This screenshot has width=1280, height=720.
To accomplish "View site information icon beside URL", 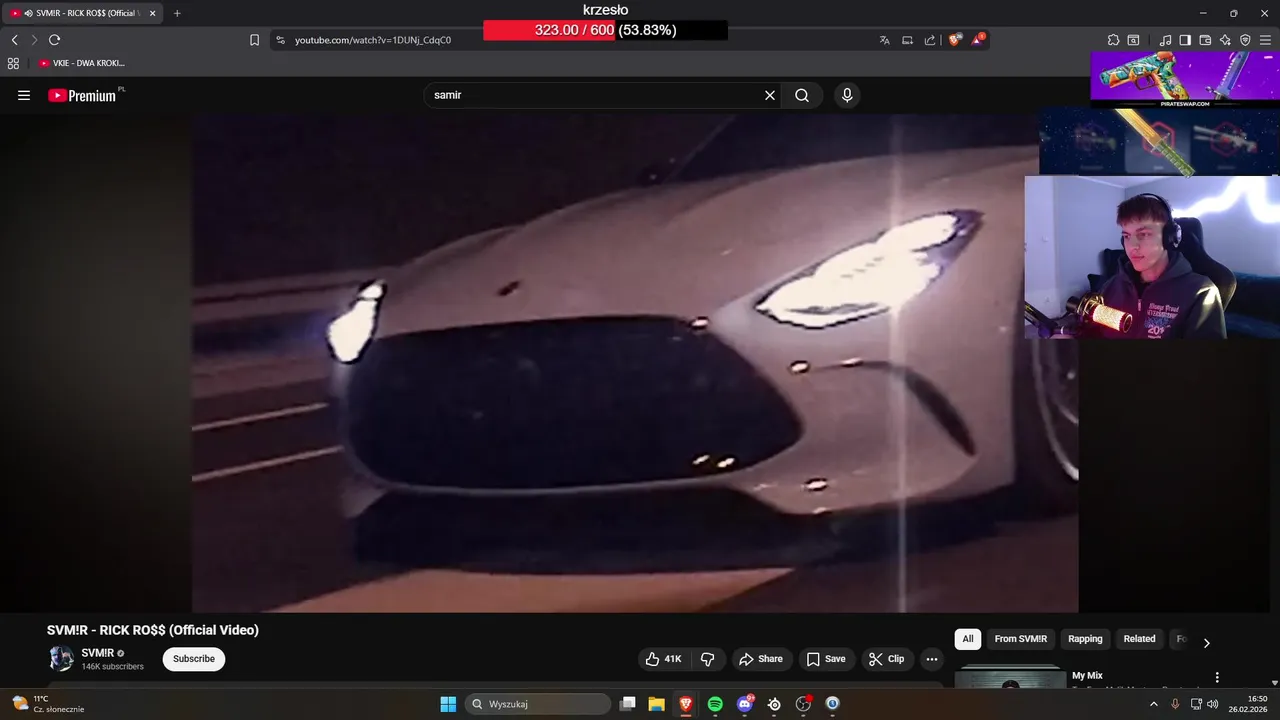I will [281, 40].
